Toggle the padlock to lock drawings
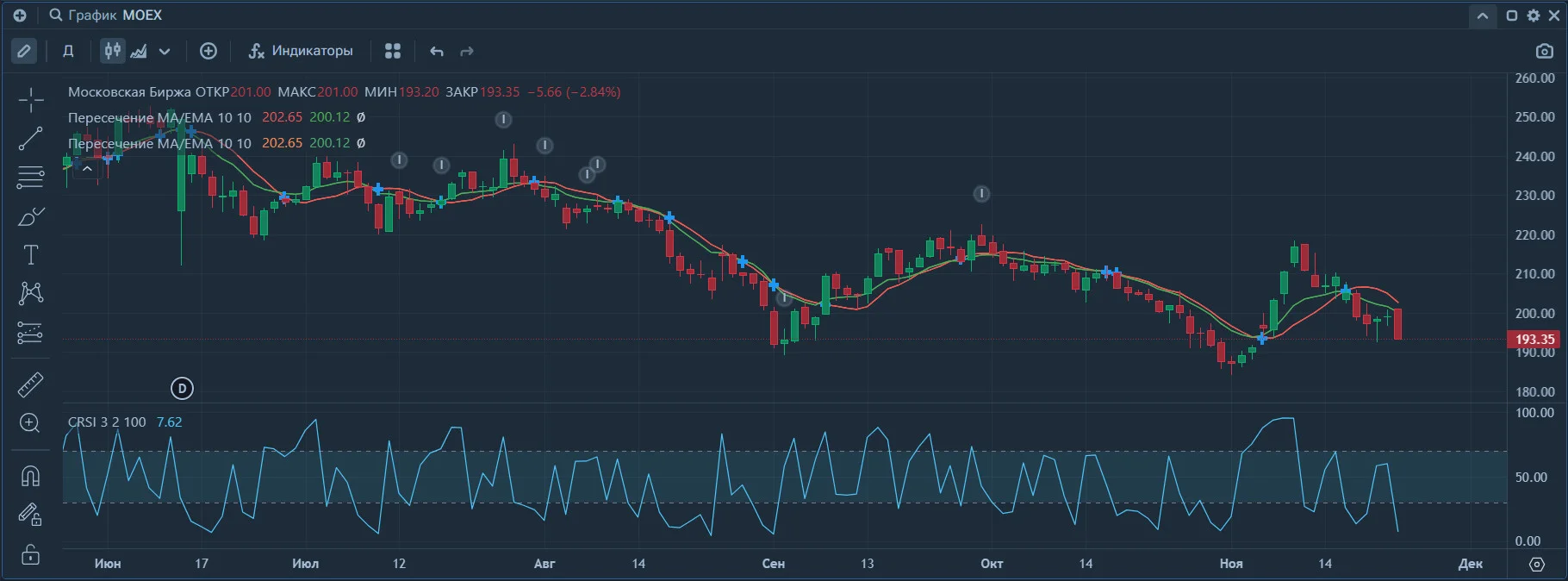Viewport: 1568px width, 581px height. (x=30, y=554)
